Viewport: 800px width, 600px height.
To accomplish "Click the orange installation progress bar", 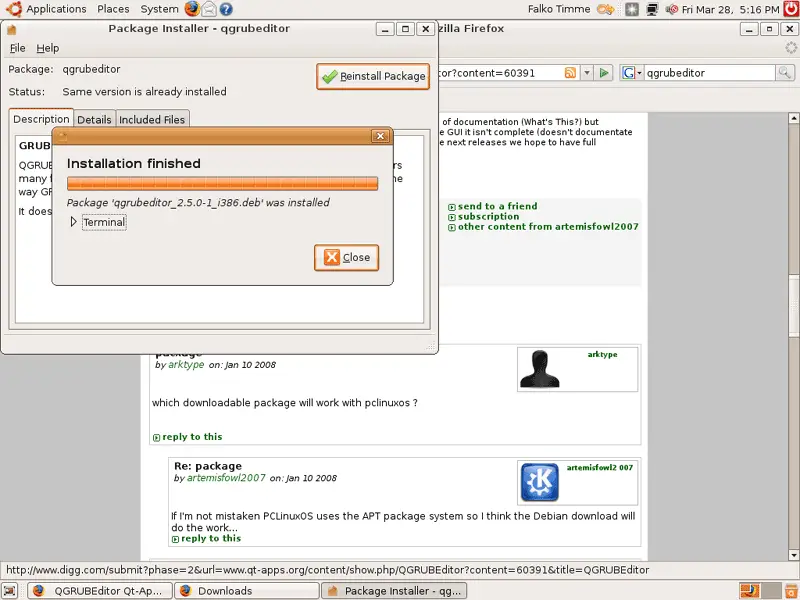I will 222,184.
